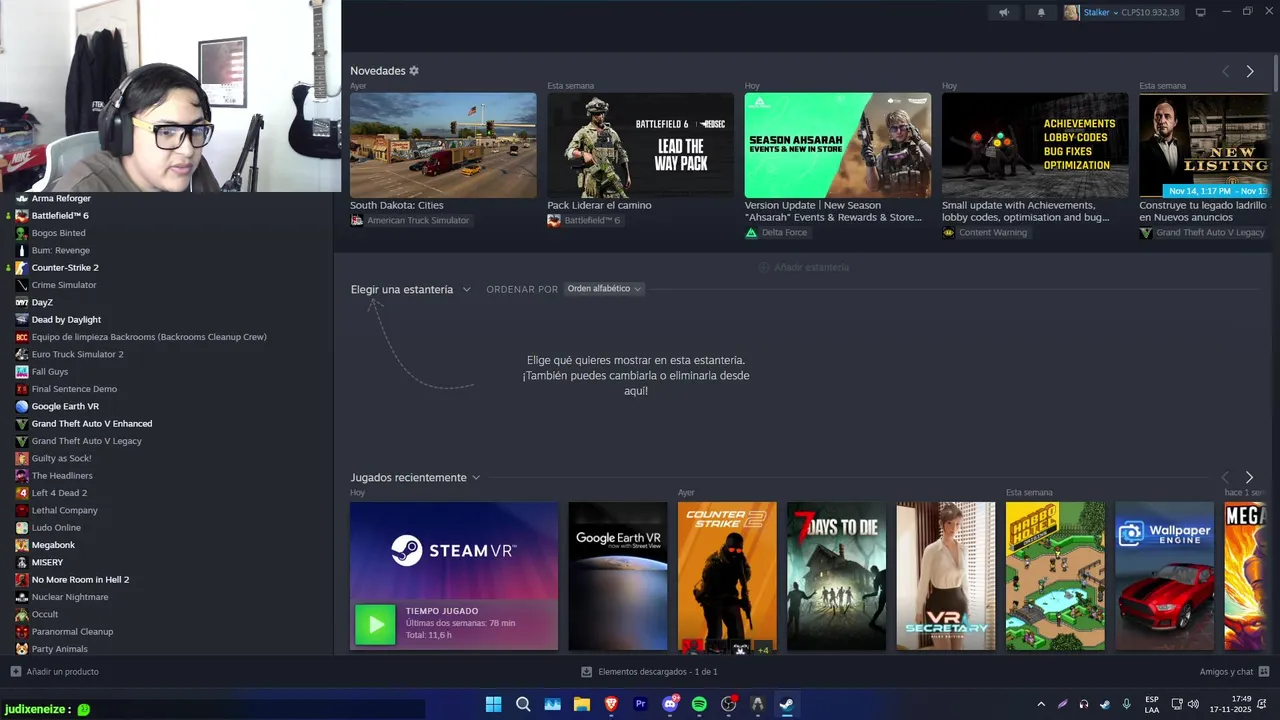1280x720 pixels.
Task: Open Orden alfabético sort dropdown
Action: (x=604, y=289)
